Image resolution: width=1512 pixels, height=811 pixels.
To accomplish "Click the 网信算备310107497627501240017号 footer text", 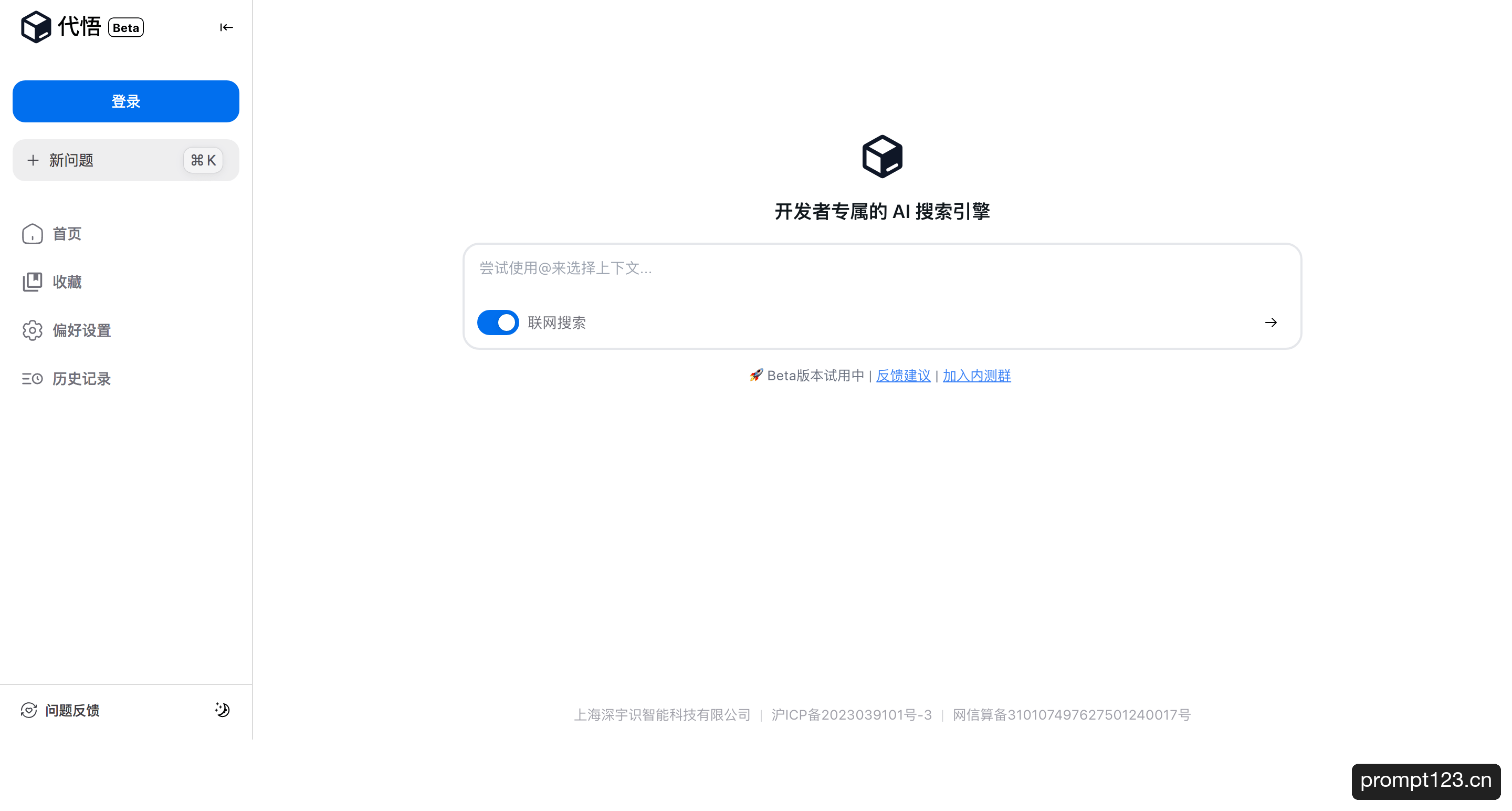I will point(1072,715).
